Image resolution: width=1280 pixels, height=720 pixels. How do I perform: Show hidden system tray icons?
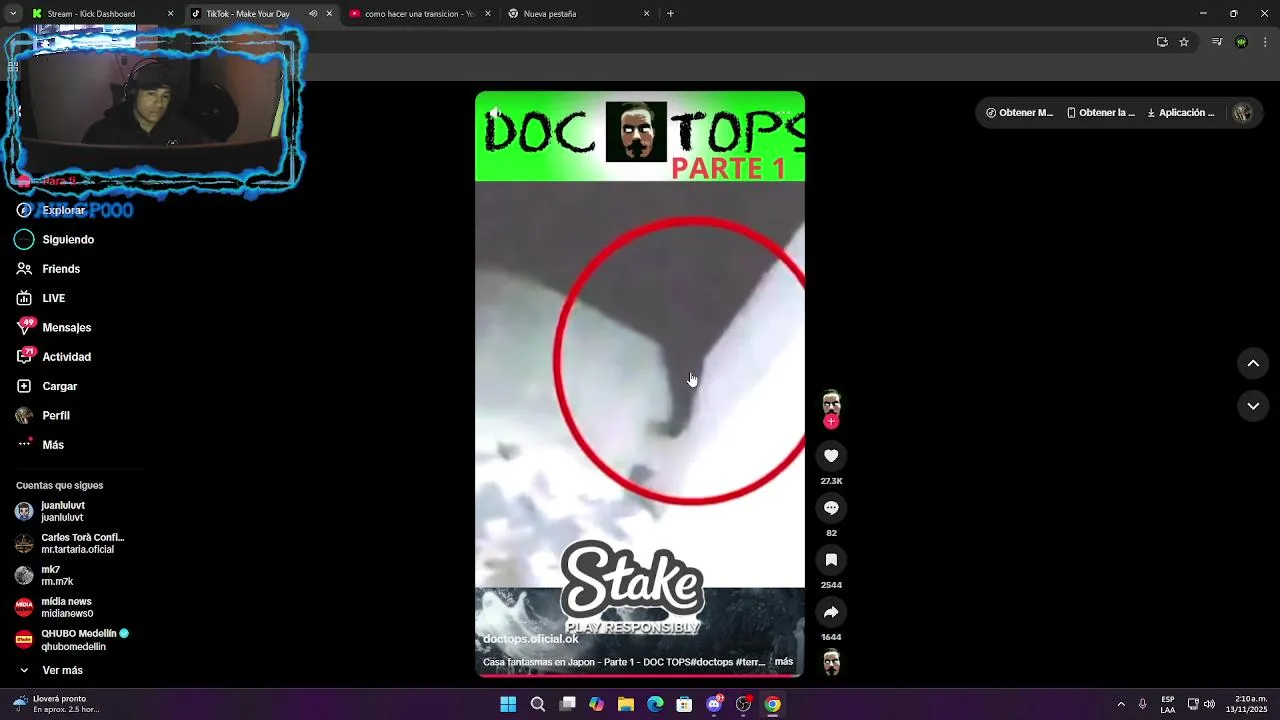1121,704
